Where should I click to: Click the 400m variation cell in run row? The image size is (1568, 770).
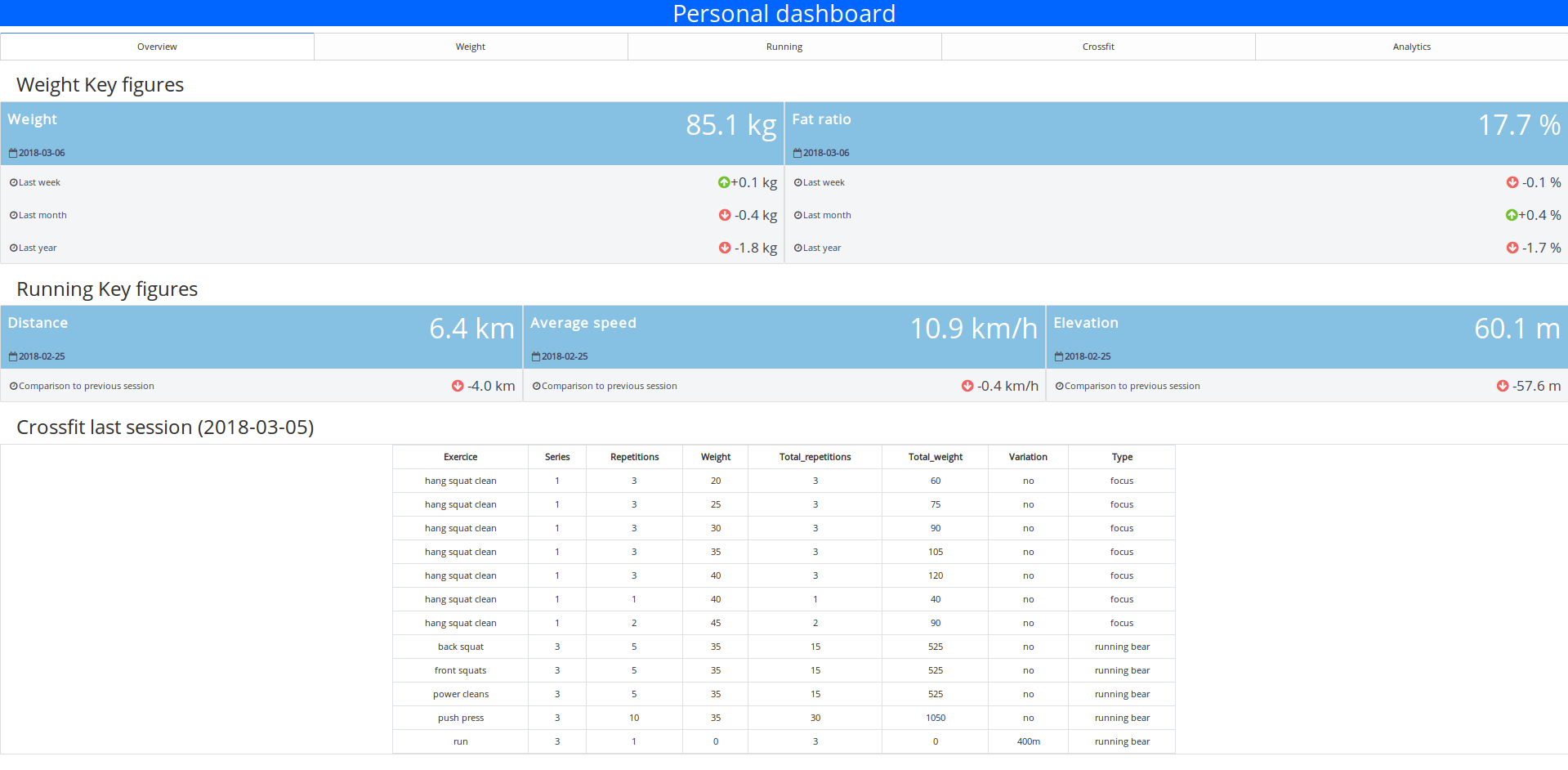click(1028, 741)
